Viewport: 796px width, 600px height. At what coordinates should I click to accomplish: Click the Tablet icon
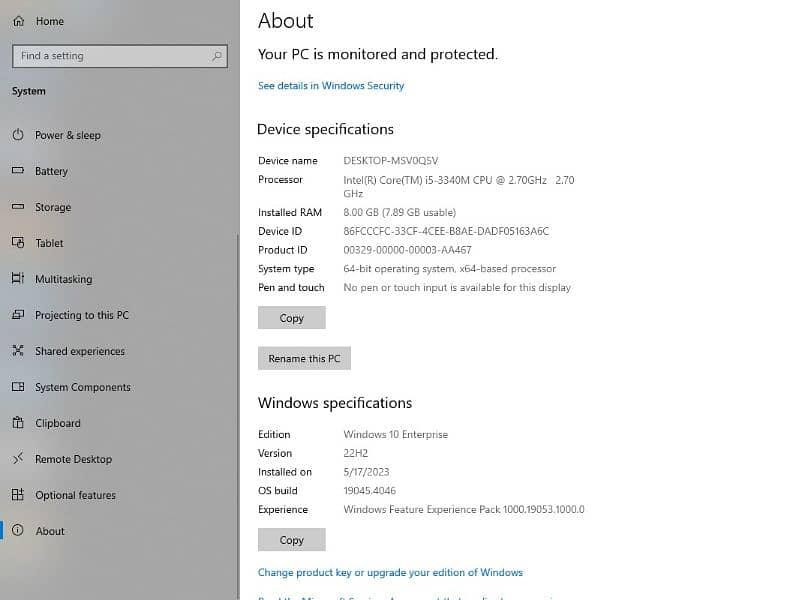pos(18,243)
